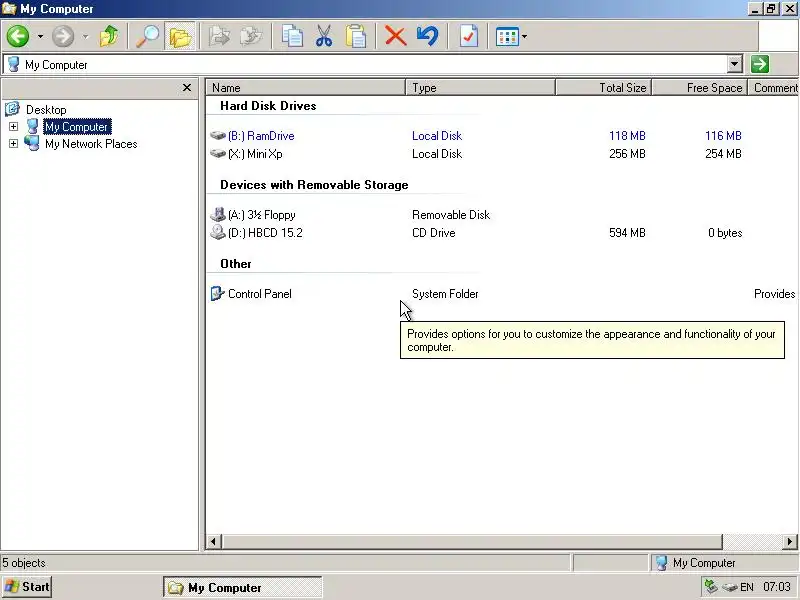Click the Hard Disk Drives group header
This screenshot has width=800, height=600.
pyautogui.click(x=268, y=106)
